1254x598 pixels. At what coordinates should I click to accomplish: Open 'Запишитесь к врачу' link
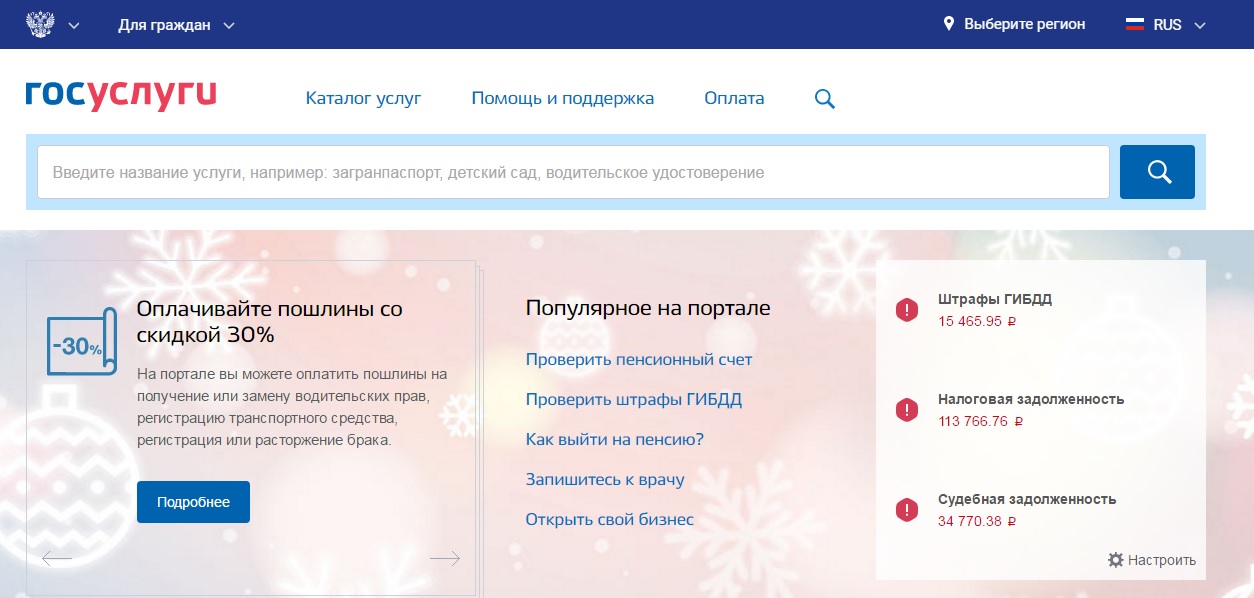[605, 479]
